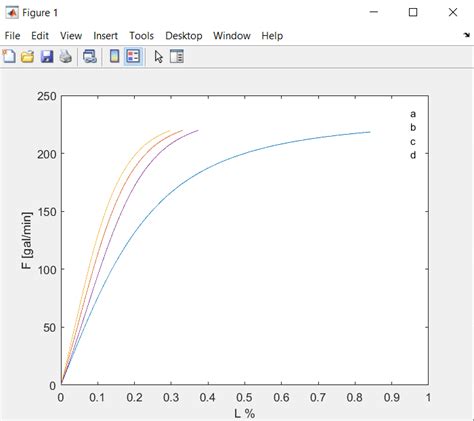The image size is (474, 421).
Task: Click the y-axis tick label 250
Action: pyautogui.click(x=47, y=97)
